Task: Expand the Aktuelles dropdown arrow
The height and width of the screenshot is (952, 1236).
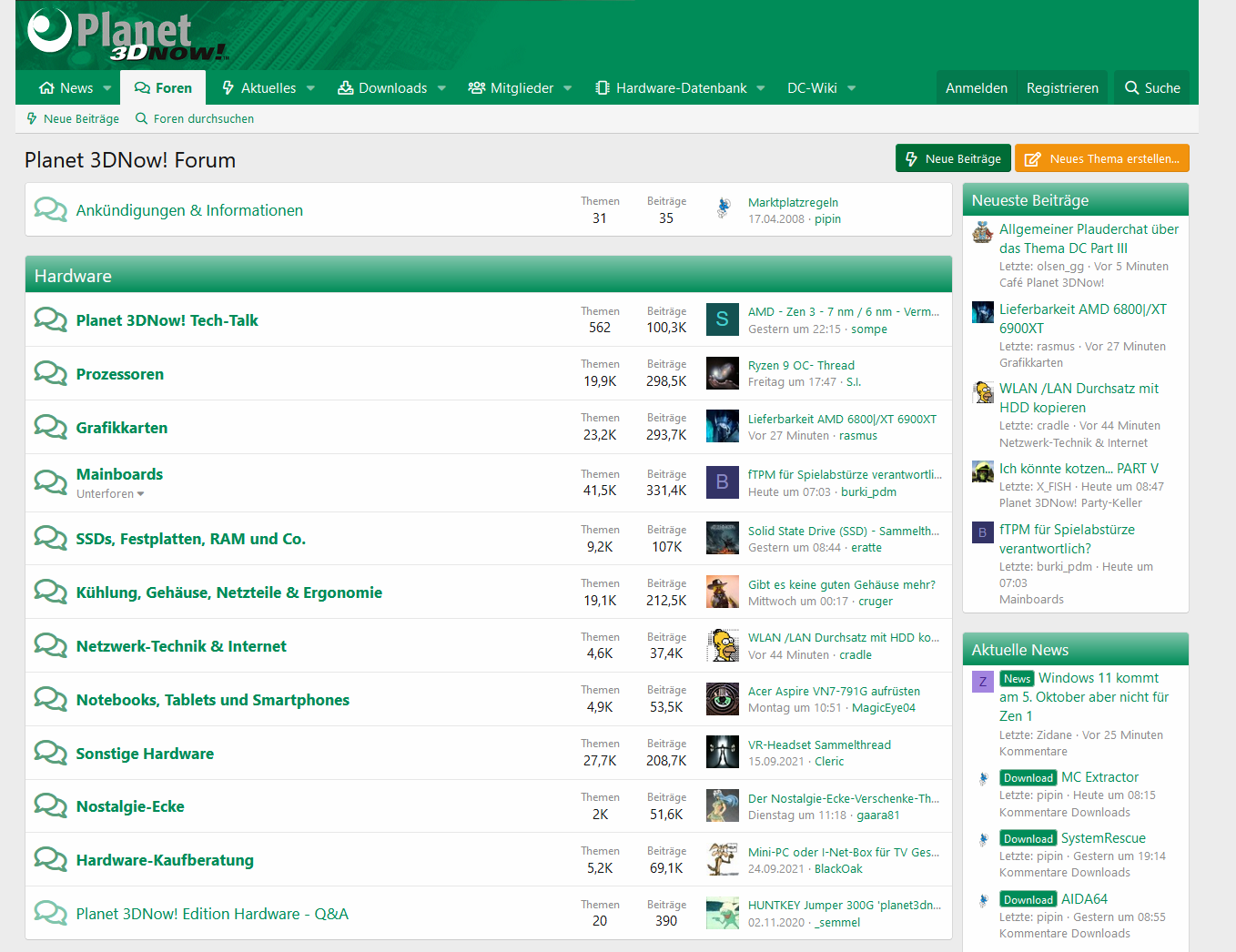Action: click(x=310, y=88)
